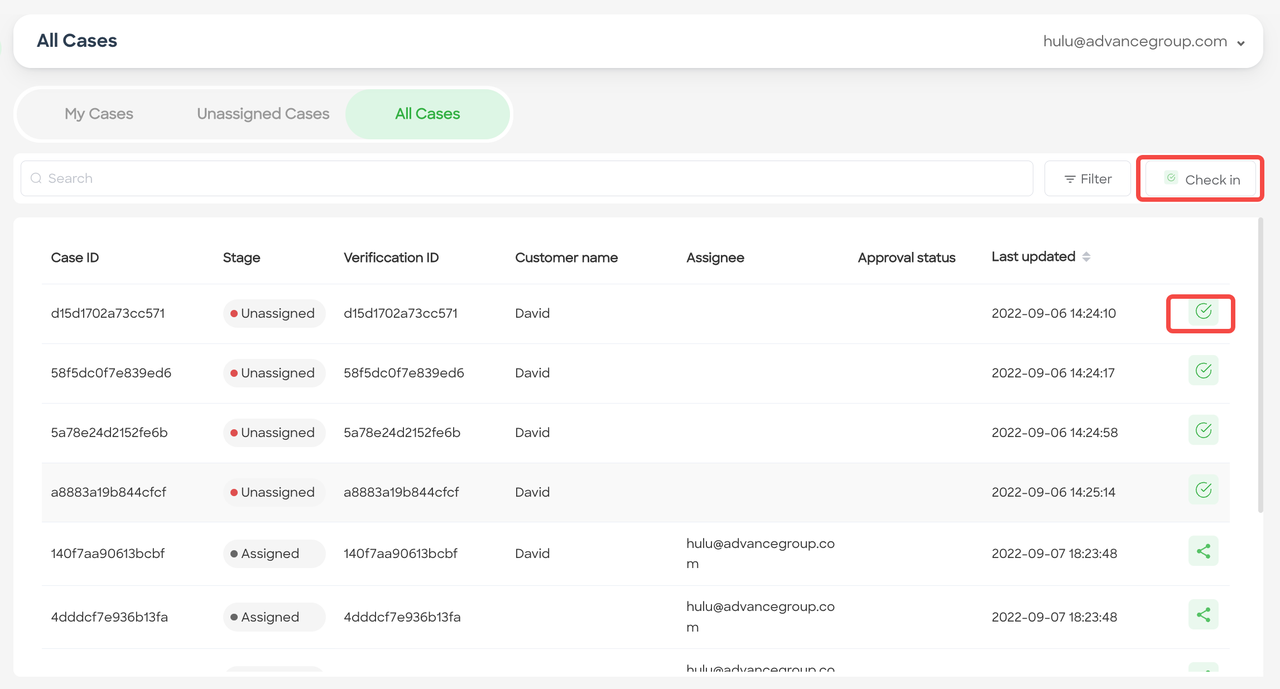The width and height of the screenshot is (1280, 689).
Task: Click check-in icon for case 58f5dc0f7e839ed6
Action: click(x=1203, y=371)
